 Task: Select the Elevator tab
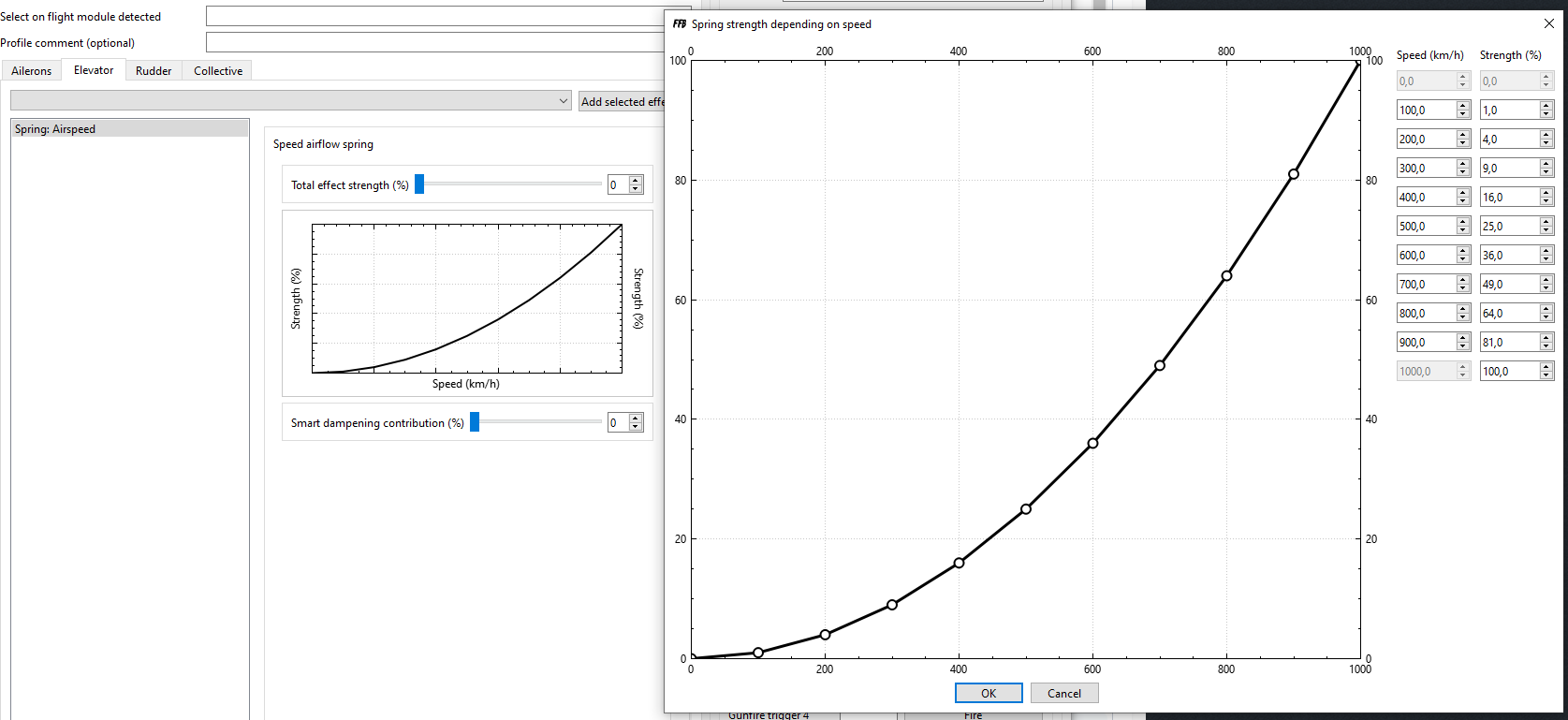(x=94, y=70)
